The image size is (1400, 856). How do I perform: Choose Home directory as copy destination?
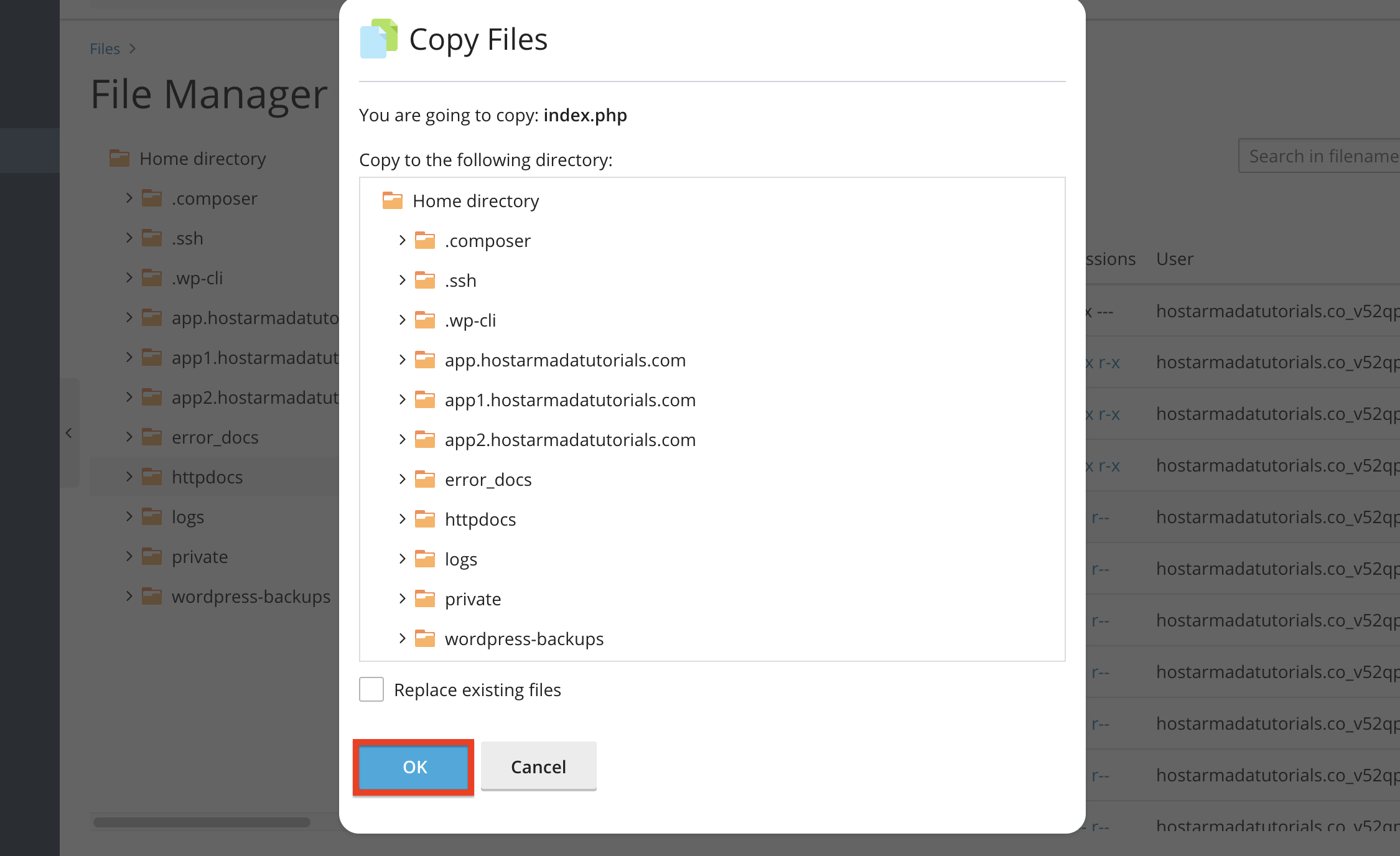[476, 201]
